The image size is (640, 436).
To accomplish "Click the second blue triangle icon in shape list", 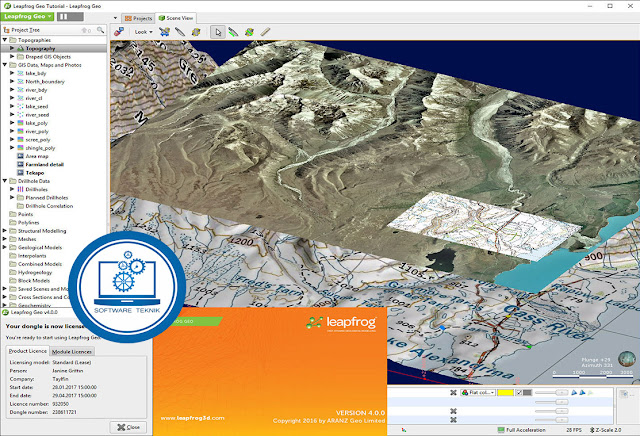I will tap(582, 392).
